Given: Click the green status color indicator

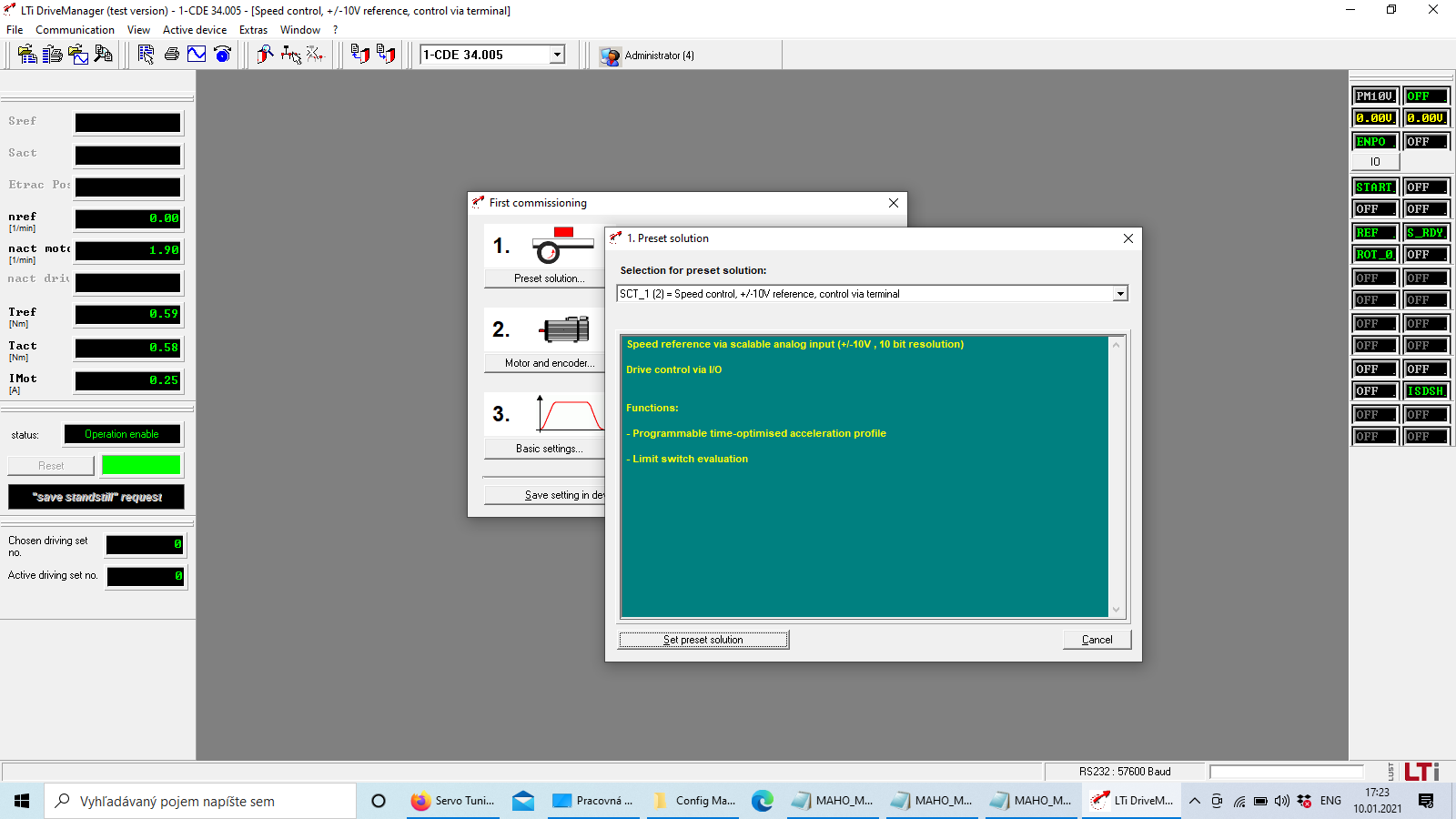Looking at the screenshot, I should (141, 465).
